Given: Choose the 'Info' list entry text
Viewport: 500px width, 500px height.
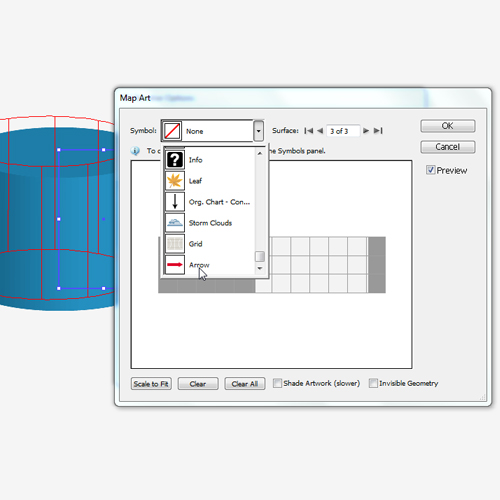Looking at the screenshot, I should [195, 160].
